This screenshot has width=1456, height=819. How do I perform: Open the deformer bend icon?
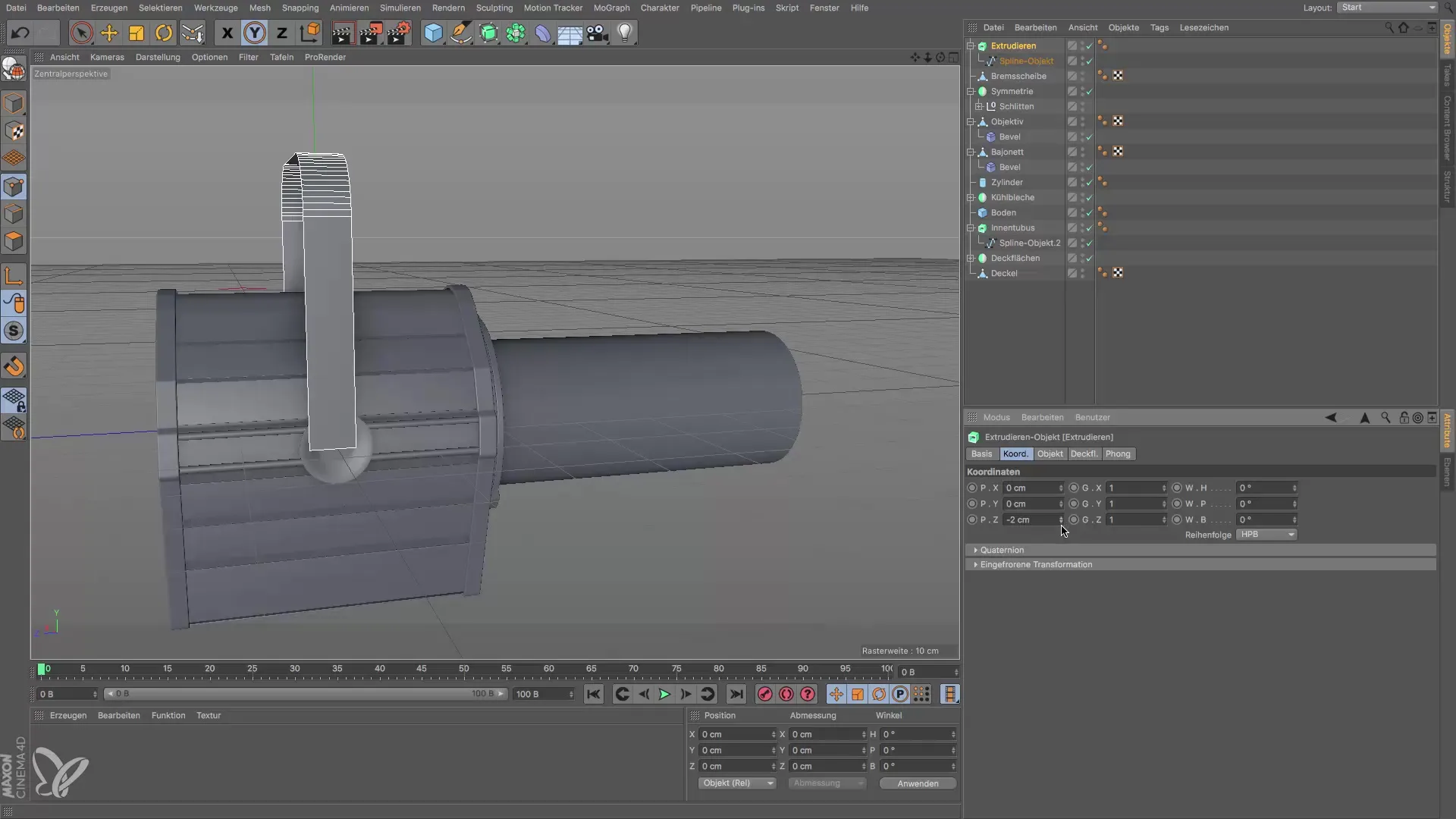(x=543, y=33)
